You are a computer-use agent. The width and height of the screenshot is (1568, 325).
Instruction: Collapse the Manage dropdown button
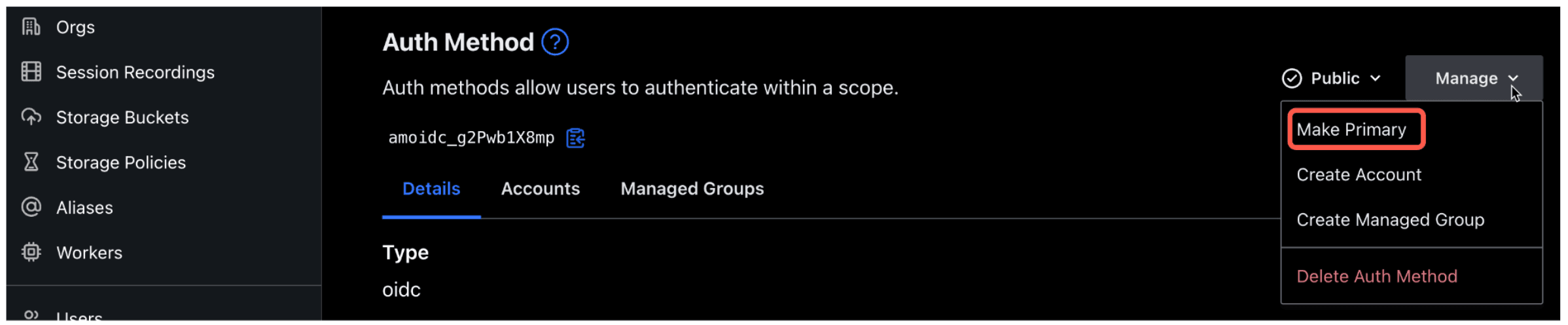click(1474, 79)
